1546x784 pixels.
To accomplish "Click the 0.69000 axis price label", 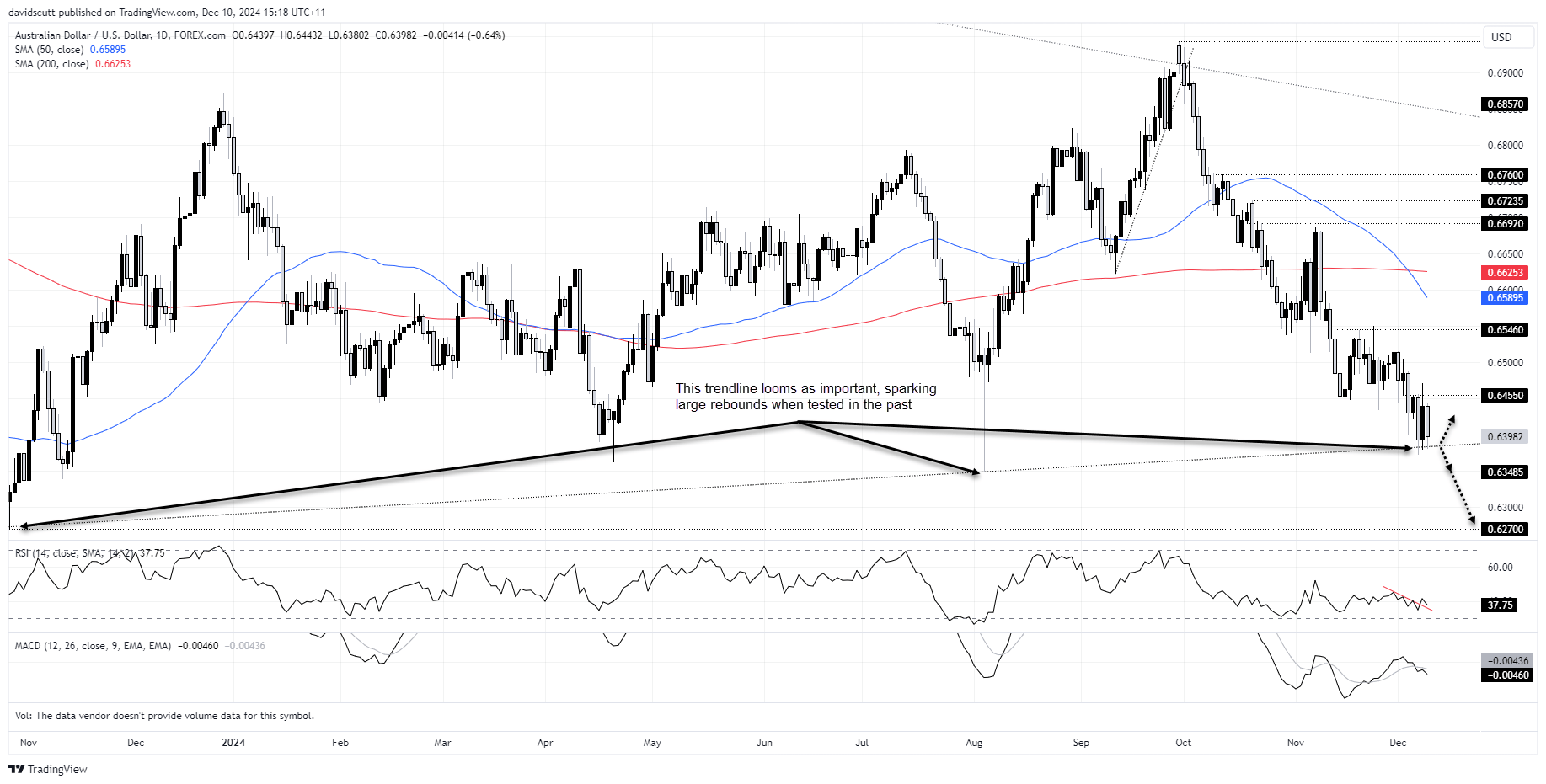I will tap(1505, 73).
